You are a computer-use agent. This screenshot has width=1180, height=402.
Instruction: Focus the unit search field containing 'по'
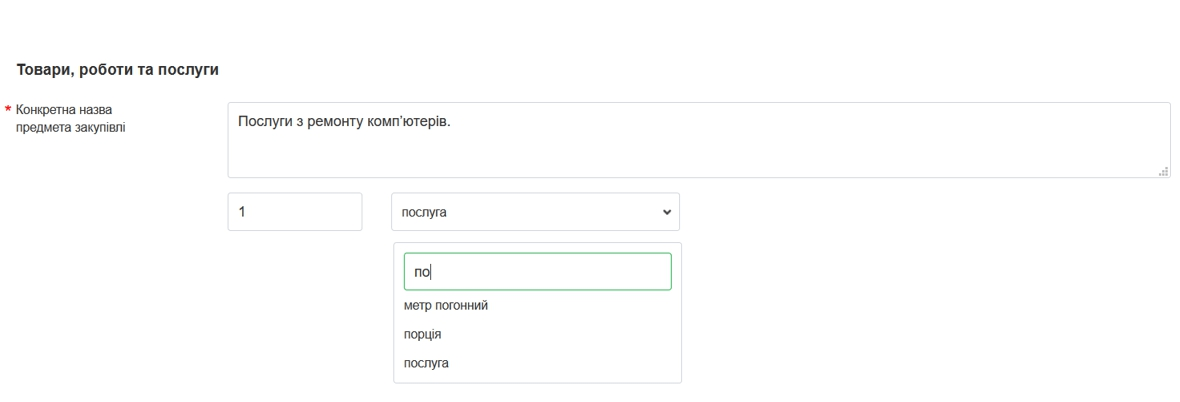(537, 272)
